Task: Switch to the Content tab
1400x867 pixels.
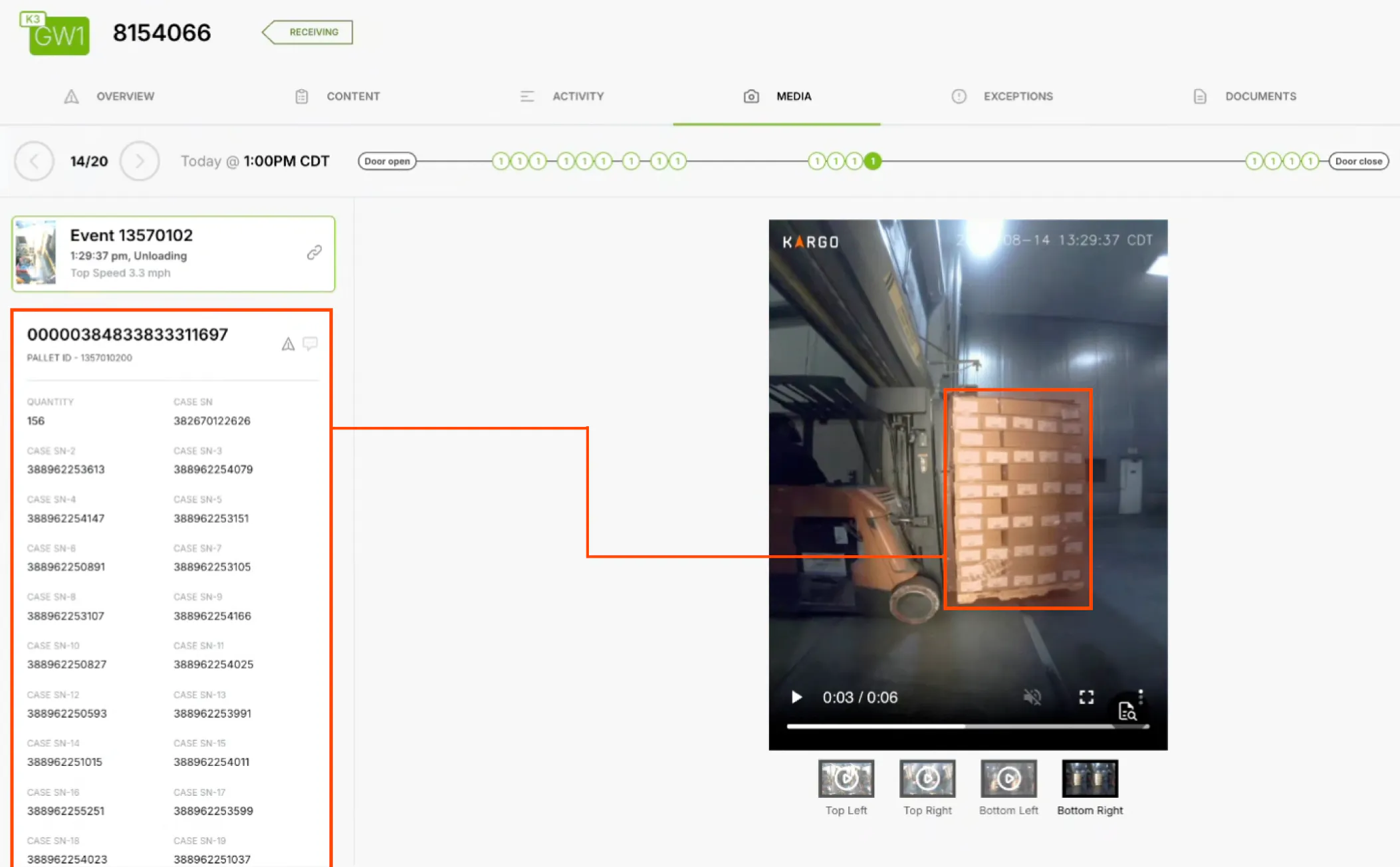Action: click(x=338, y=96)
